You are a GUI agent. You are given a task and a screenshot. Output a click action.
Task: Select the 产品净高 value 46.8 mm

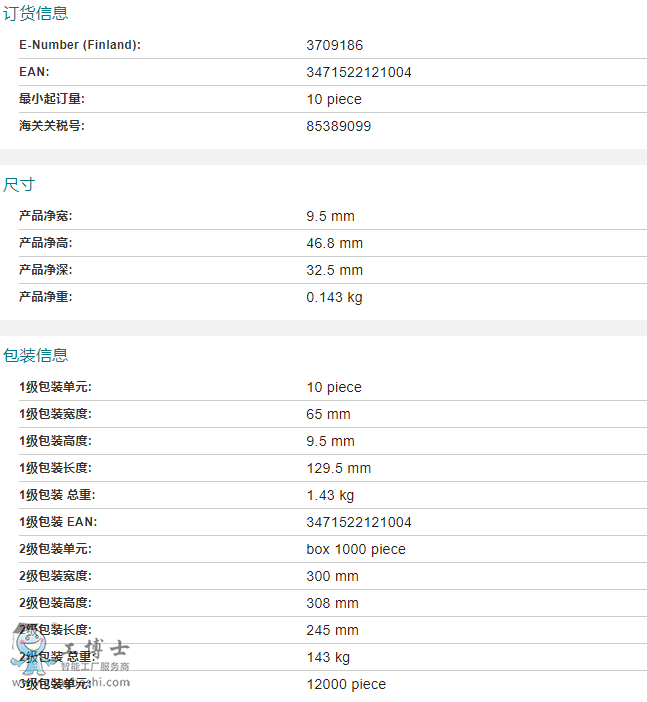334,243
